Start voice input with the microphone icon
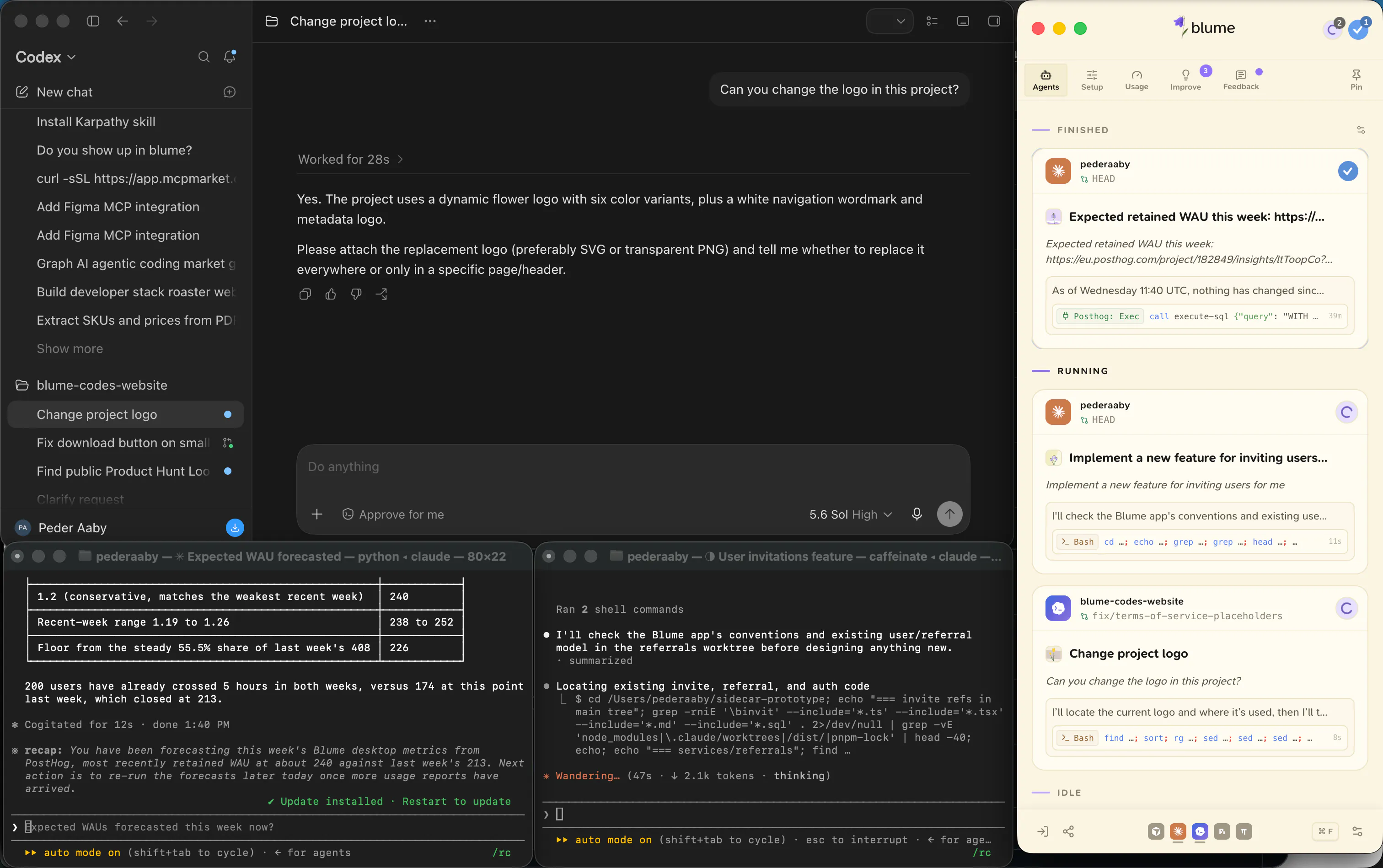The width and height of the screenshot is (1383, 868). coord(917,514)
